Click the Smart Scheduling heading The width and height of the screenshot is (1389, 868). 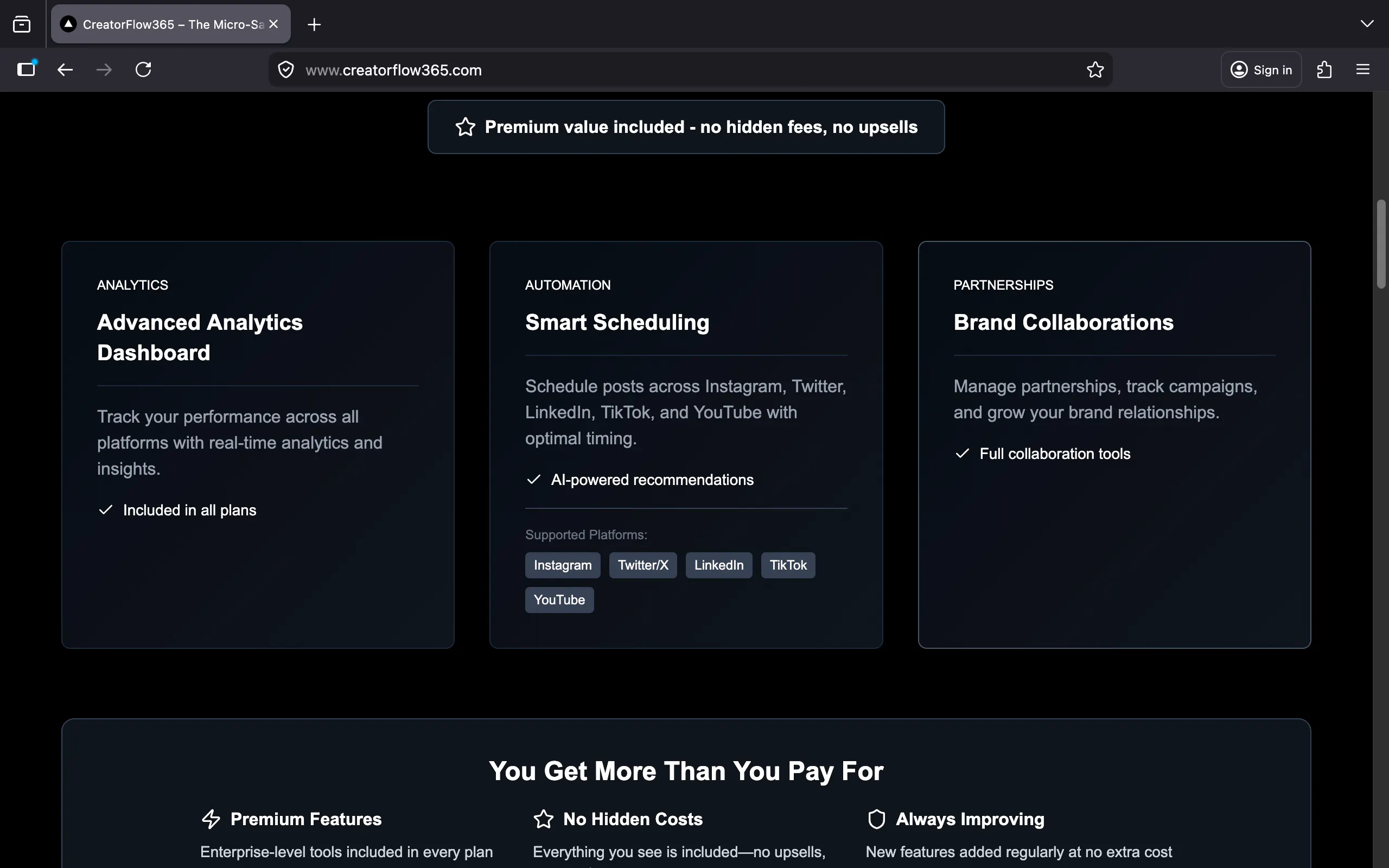point(617,323)
